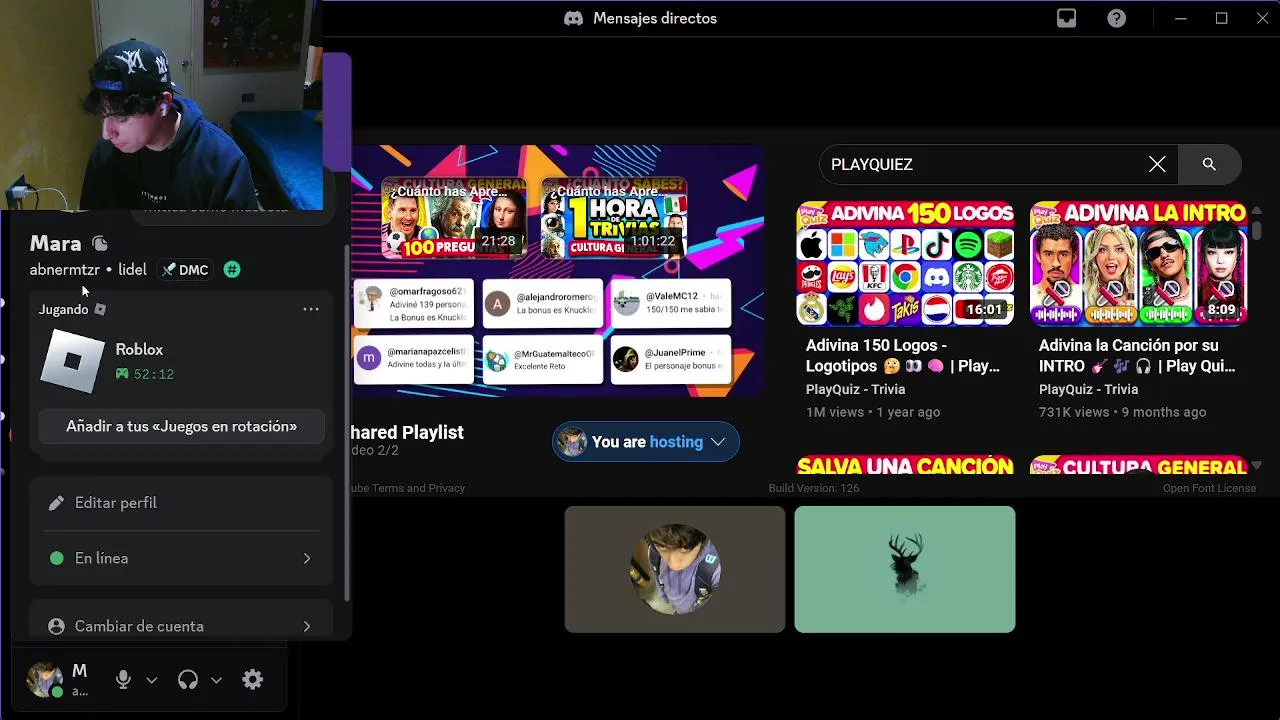Click the green online status dot
Screen dimensions: 1280x720
[56, 558]
